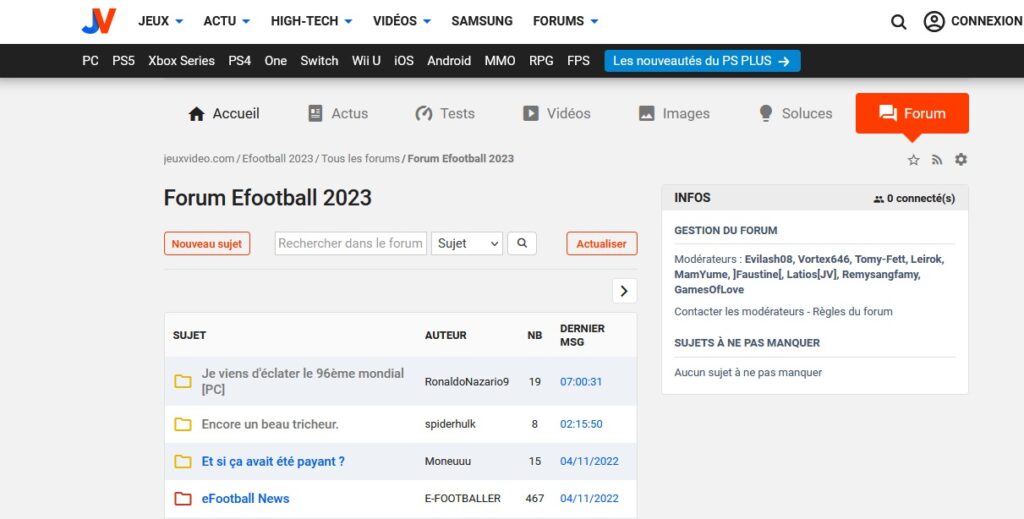1024x519 pixels.
Task: Click the forum search magnifier button
Action: (522, 244)
